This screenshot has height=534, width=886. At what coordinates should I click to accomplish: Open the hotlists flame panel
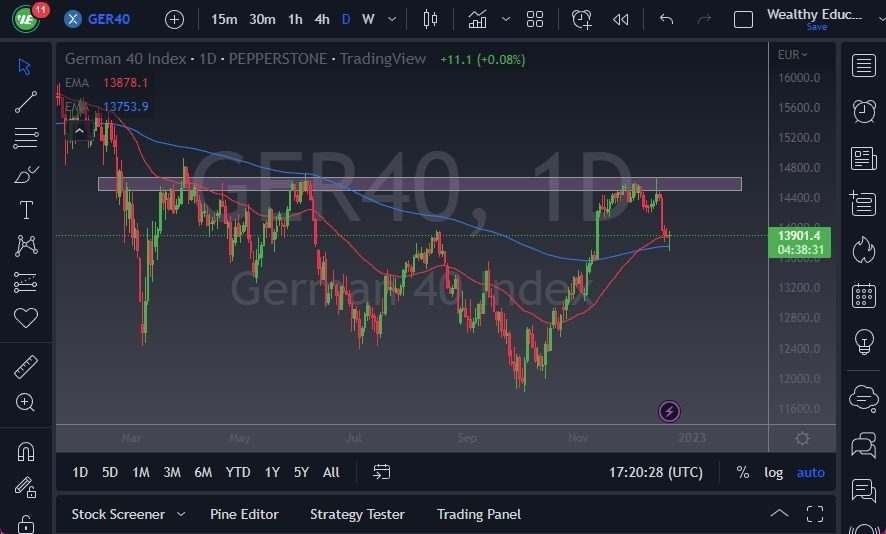point(863,250)
